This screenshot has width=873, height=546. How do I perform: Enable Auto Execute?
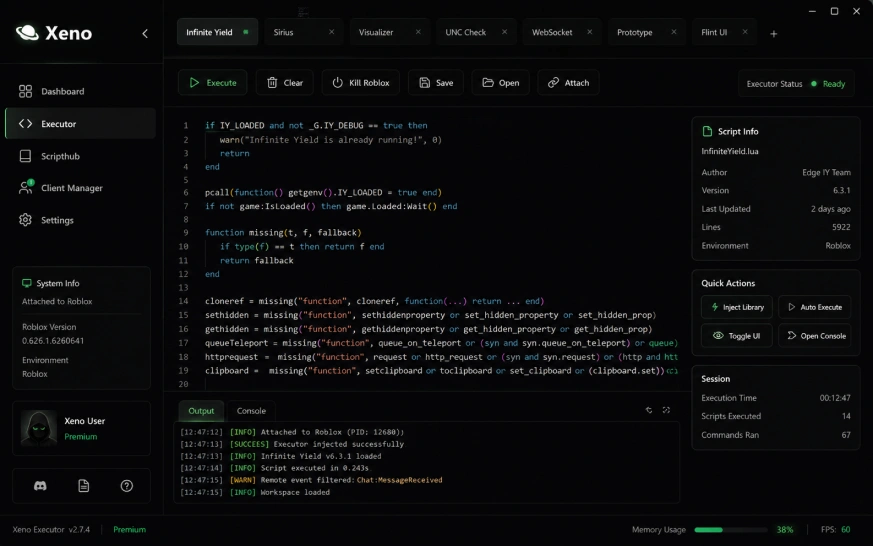[815, 307]
